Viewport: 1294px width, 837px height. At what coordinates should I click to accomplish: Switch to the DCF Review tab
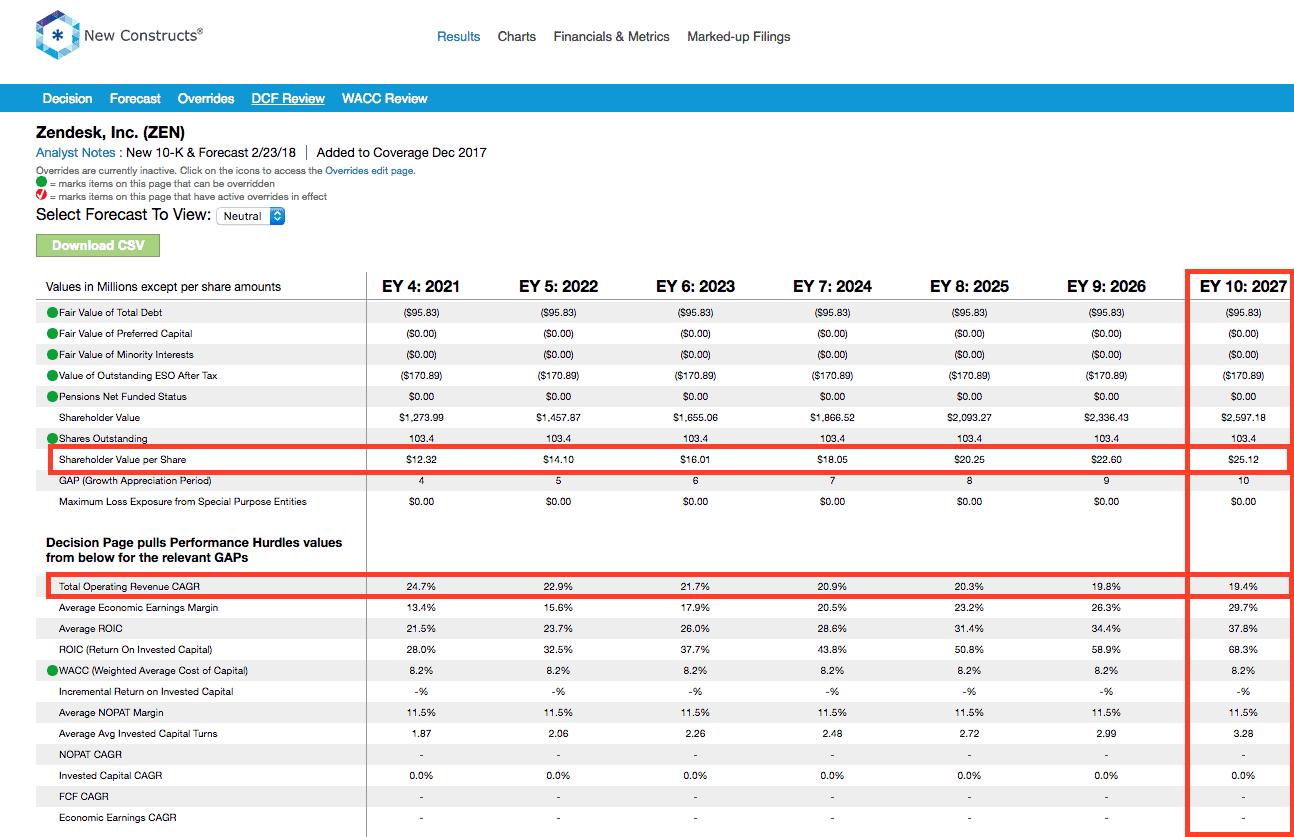288,98
